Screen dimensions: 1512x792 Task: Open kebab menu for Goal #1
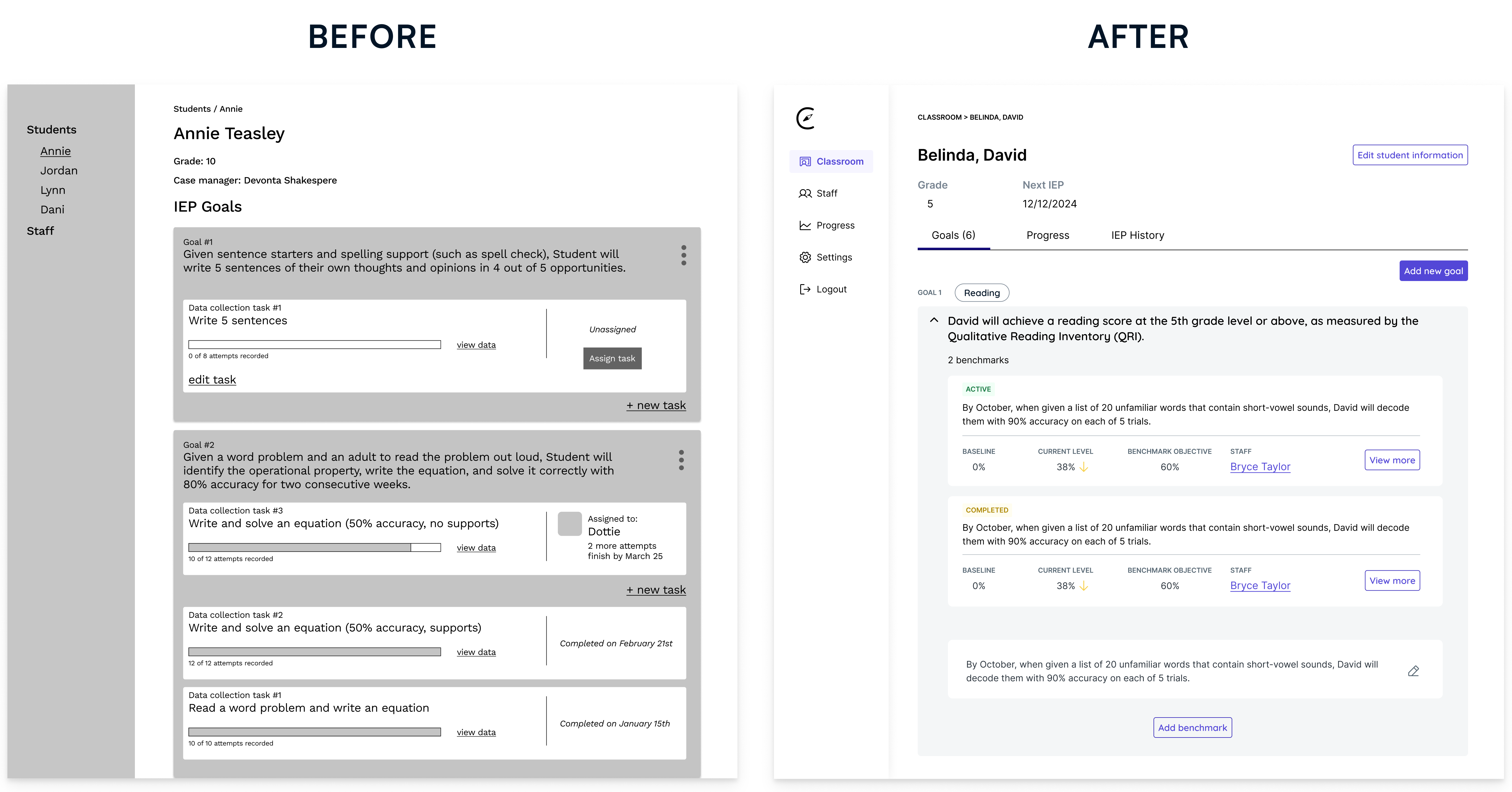point(683,255)
